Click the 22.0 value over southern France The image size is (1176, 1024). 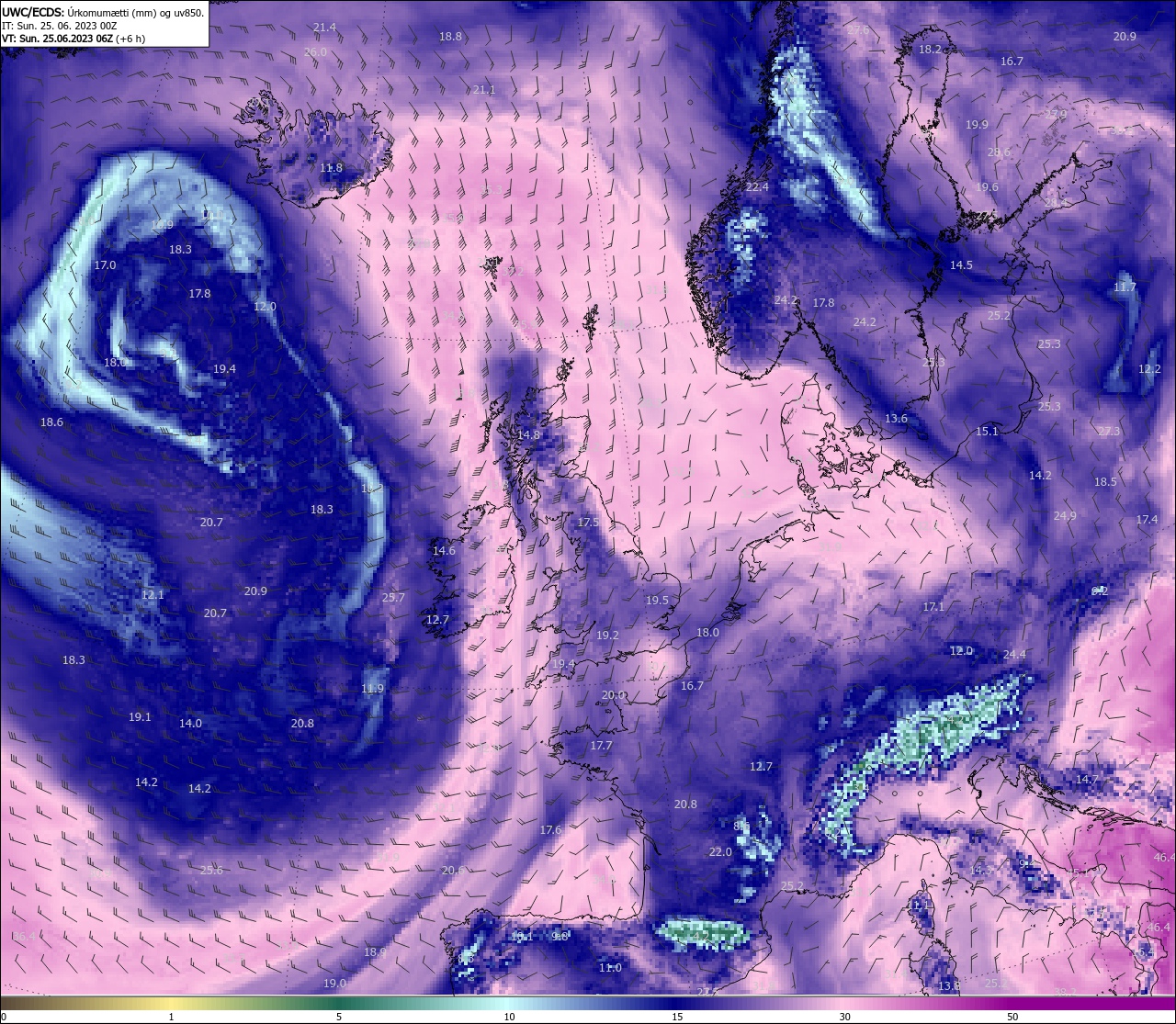tap(720, 851)
